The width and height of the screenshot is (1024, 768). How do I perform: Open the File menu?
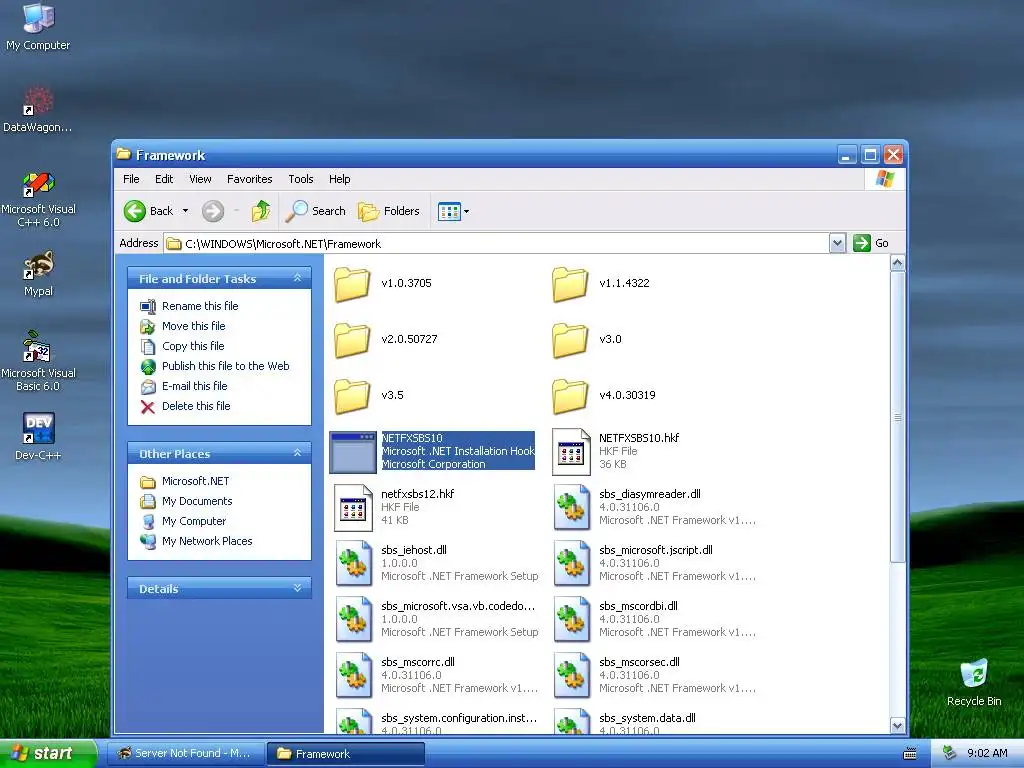click(131, 179)
